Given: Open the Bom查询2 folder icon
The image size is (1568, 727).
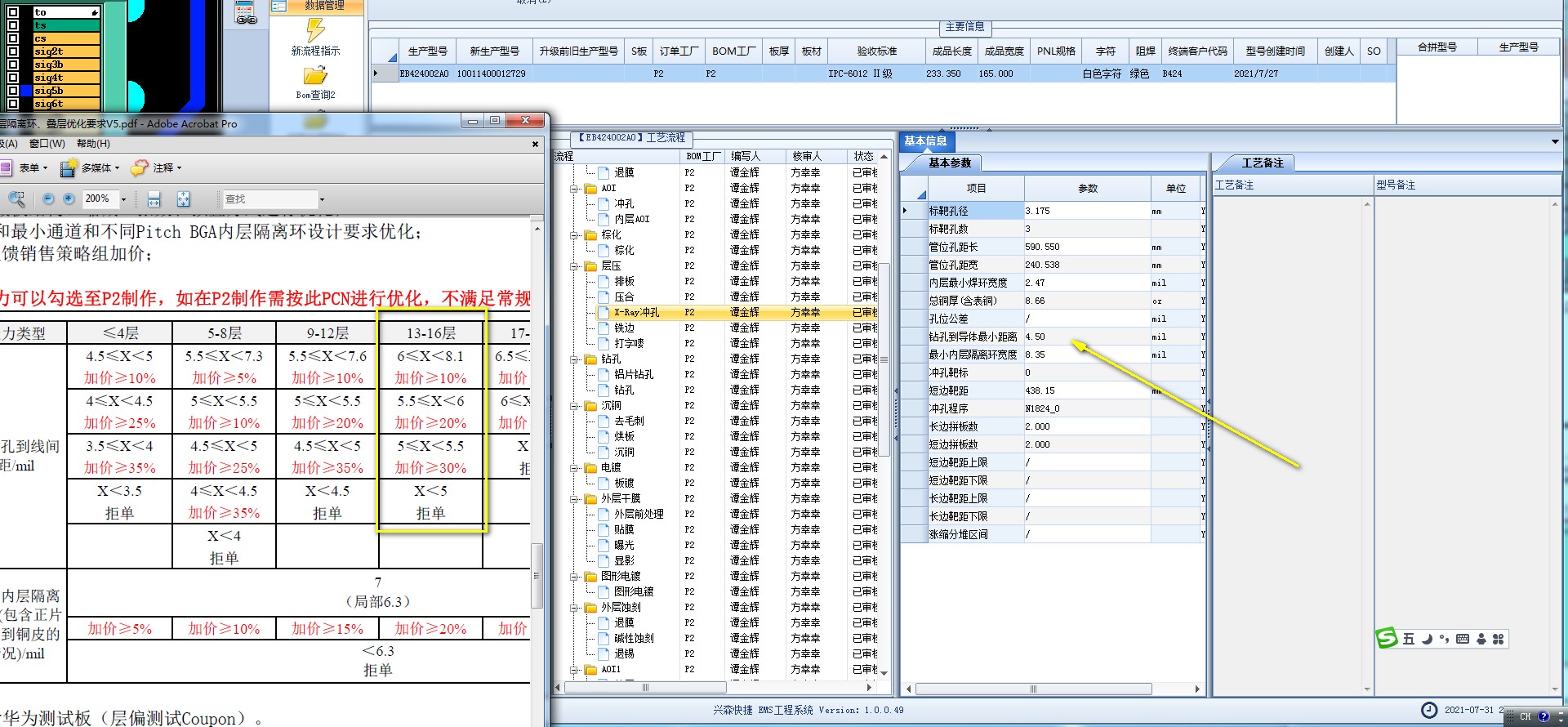Looking at the screenshot, I should [315, 76].
